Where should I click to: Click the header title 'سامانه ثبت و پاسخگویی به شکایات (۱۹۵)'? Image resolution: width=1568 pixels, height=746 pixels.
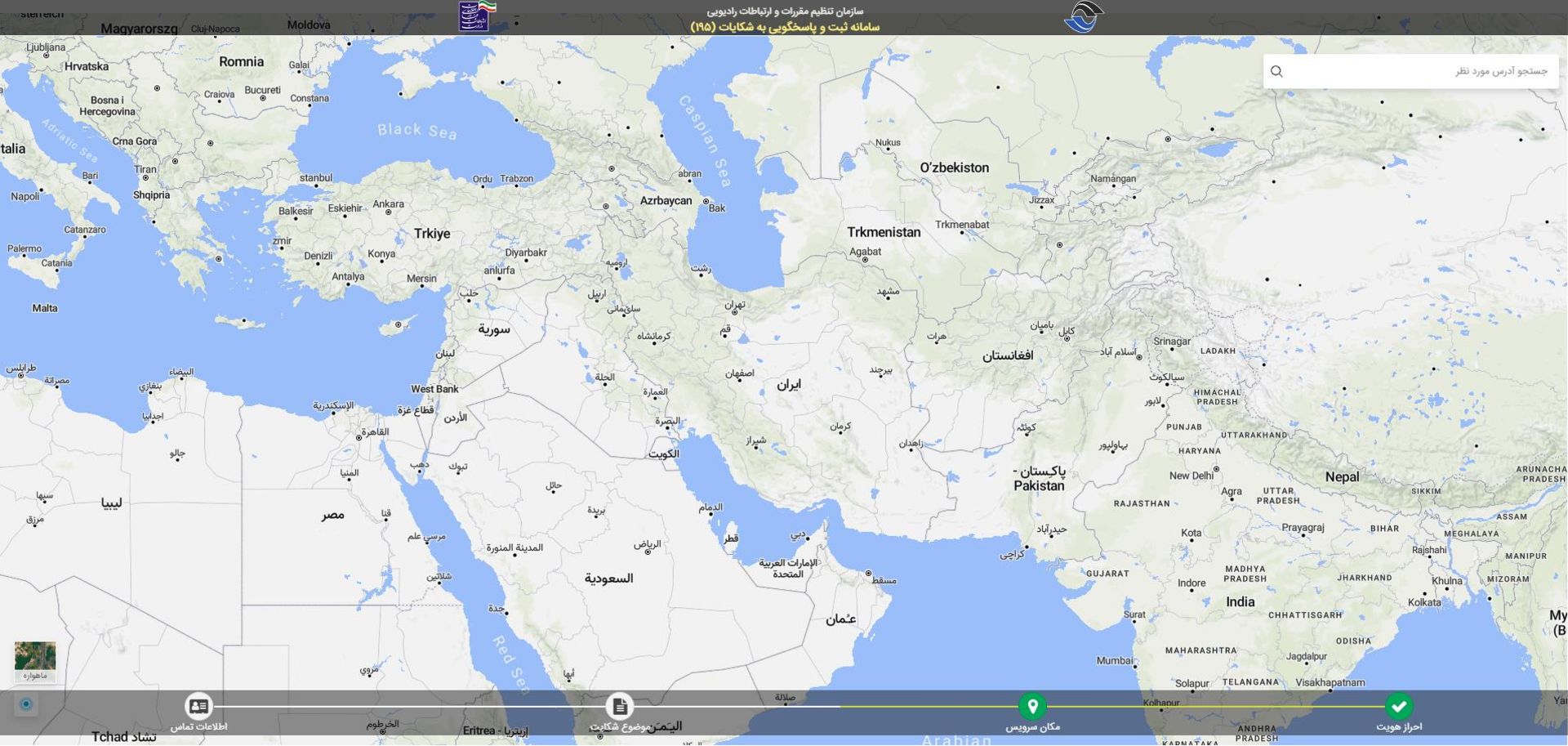tap(785, 27)
